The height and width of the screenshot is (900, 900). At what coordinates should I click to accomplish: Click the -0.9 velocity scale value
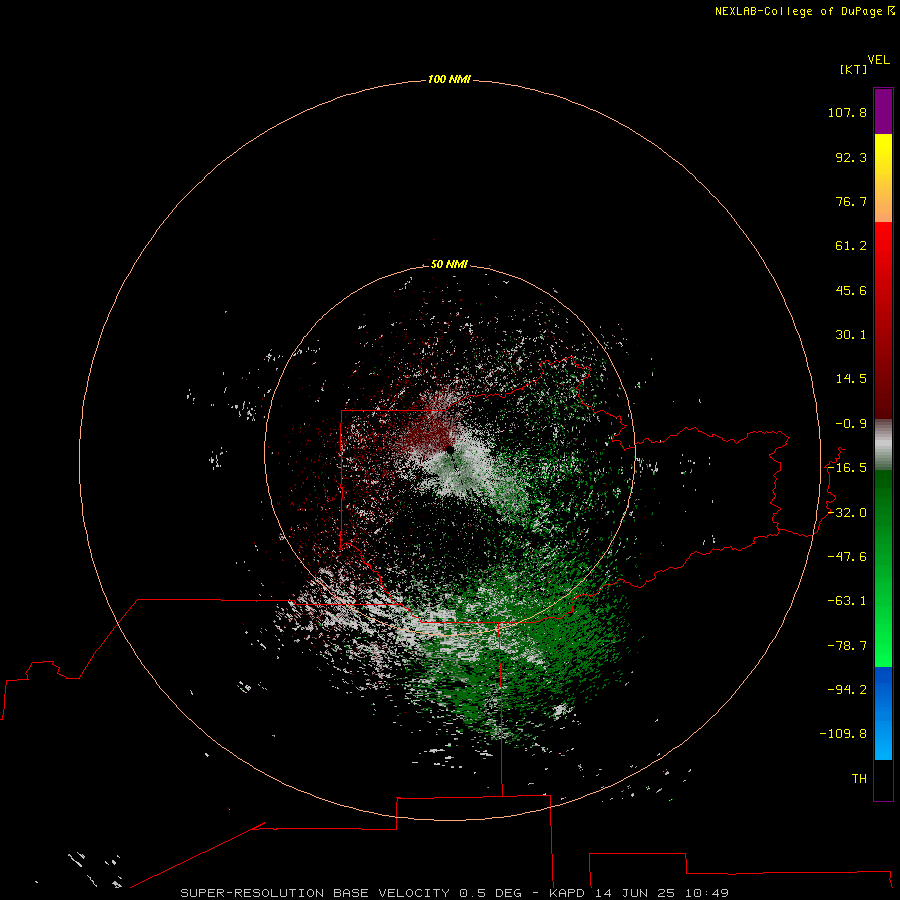(851, 424)
